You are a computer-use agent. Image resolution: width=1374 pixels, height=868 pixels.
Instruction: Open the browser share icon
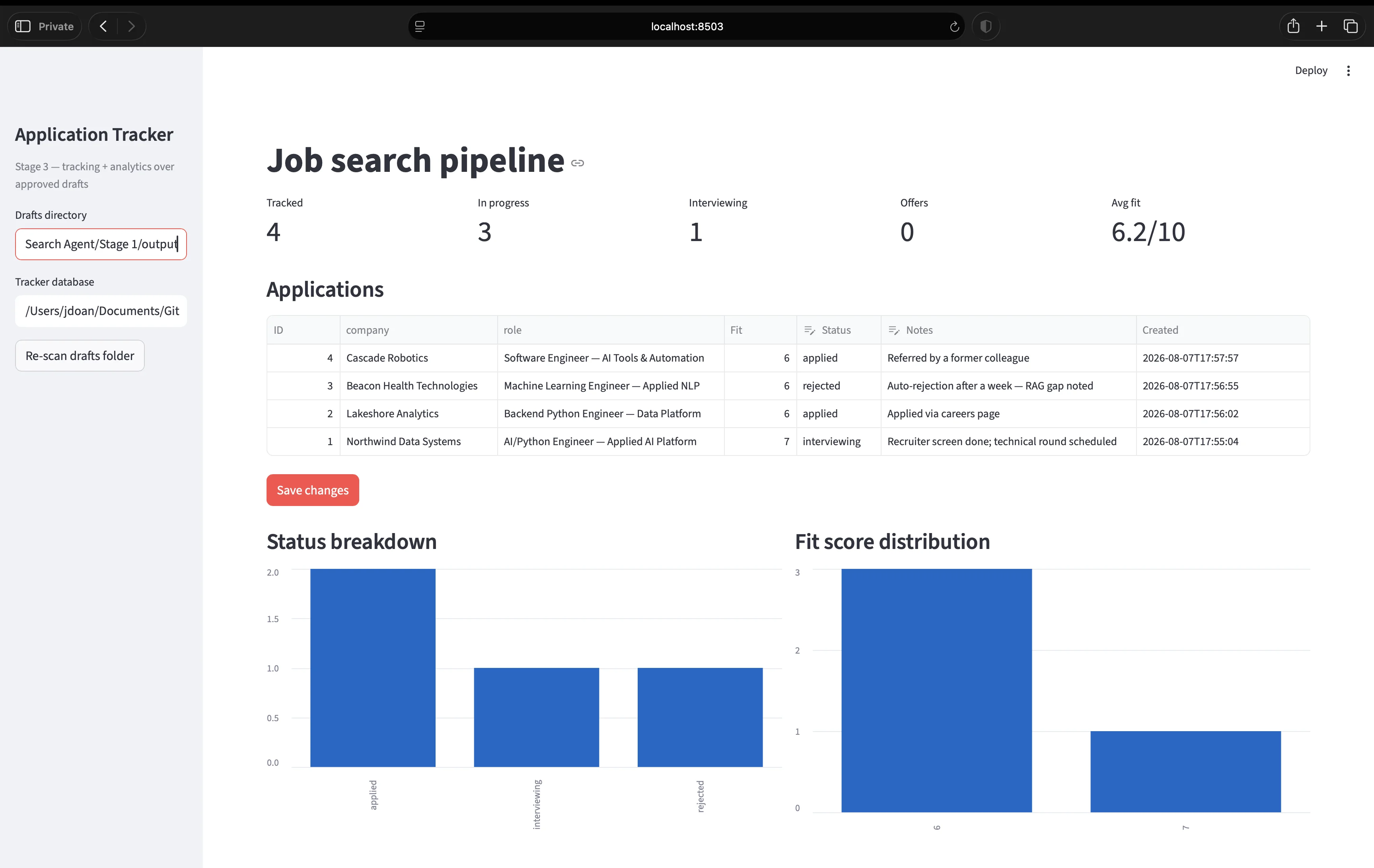coord(1293,26)
